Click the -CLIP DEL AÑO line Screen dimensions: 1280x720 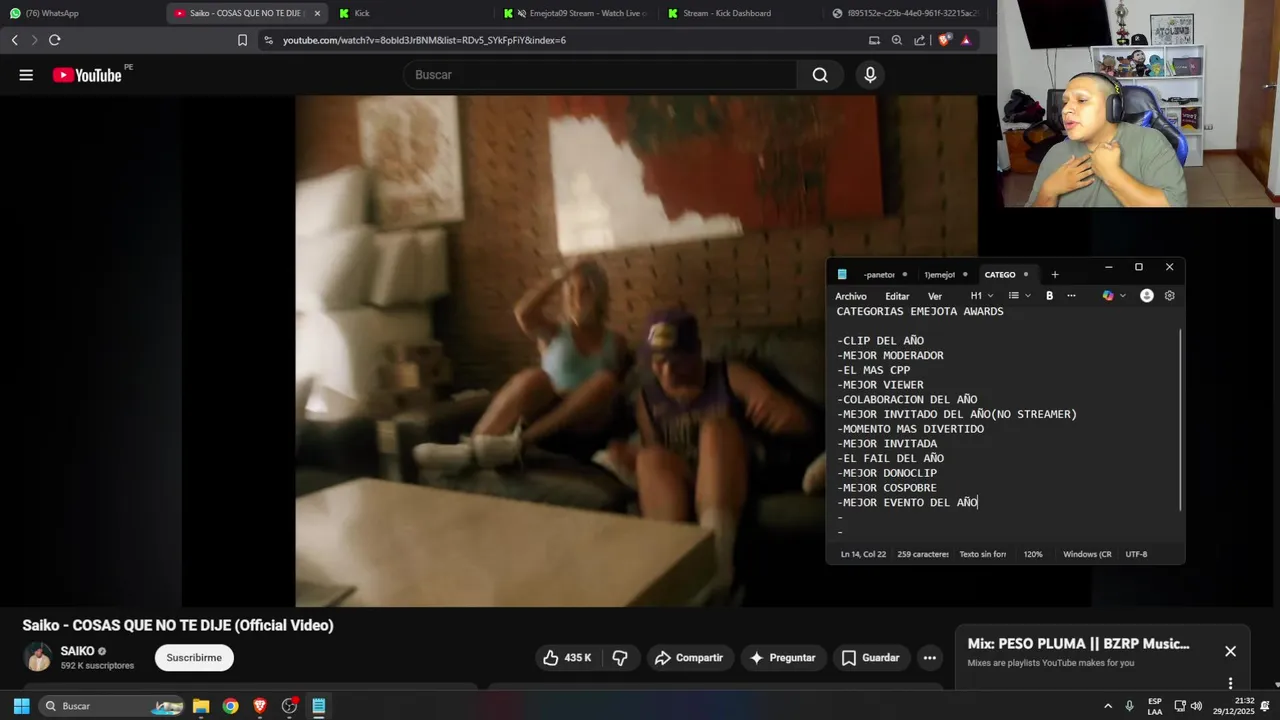(881, 341)
